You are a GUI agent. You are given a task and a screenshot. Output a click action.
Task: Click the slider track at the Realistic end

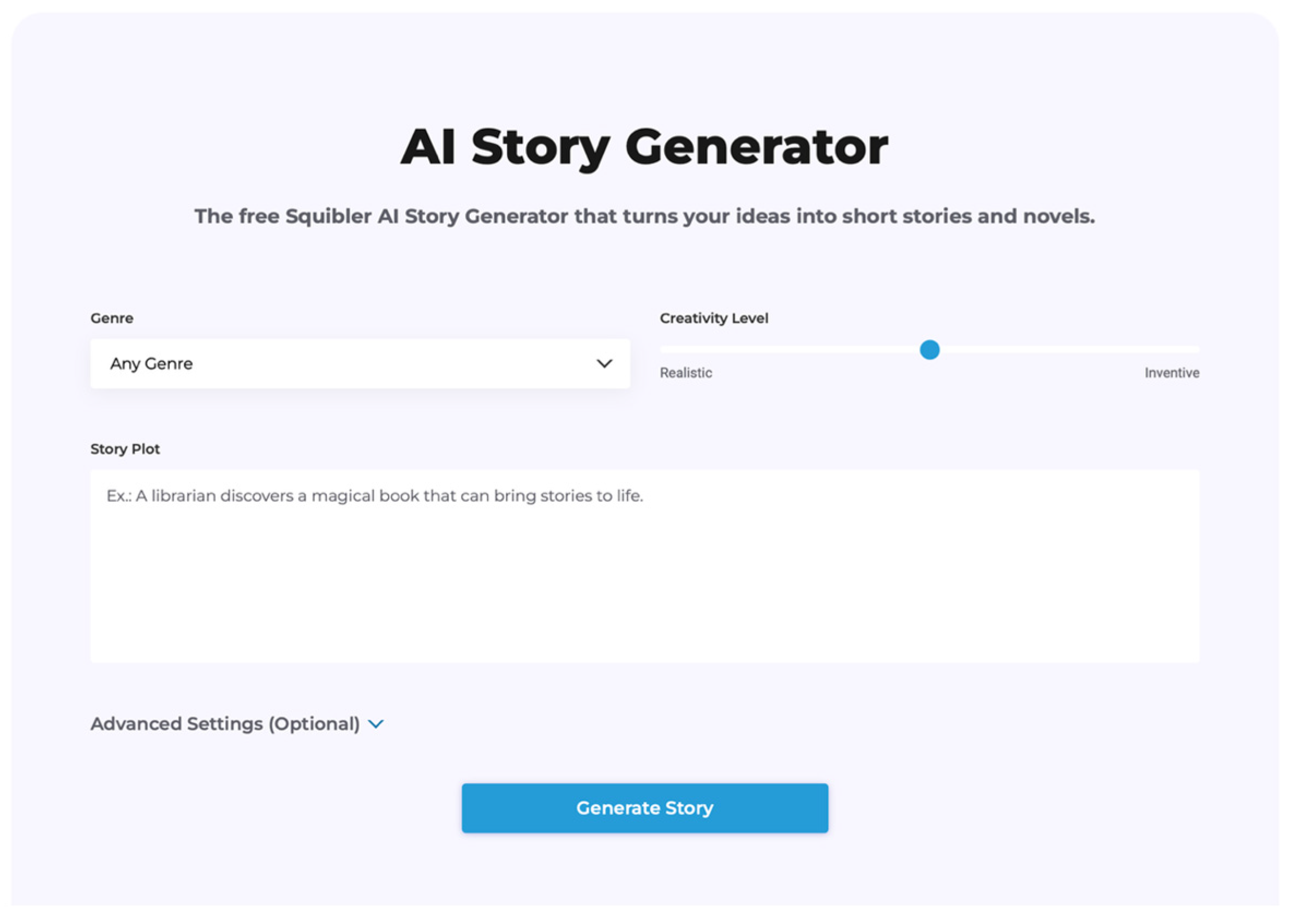pos(665,349)
